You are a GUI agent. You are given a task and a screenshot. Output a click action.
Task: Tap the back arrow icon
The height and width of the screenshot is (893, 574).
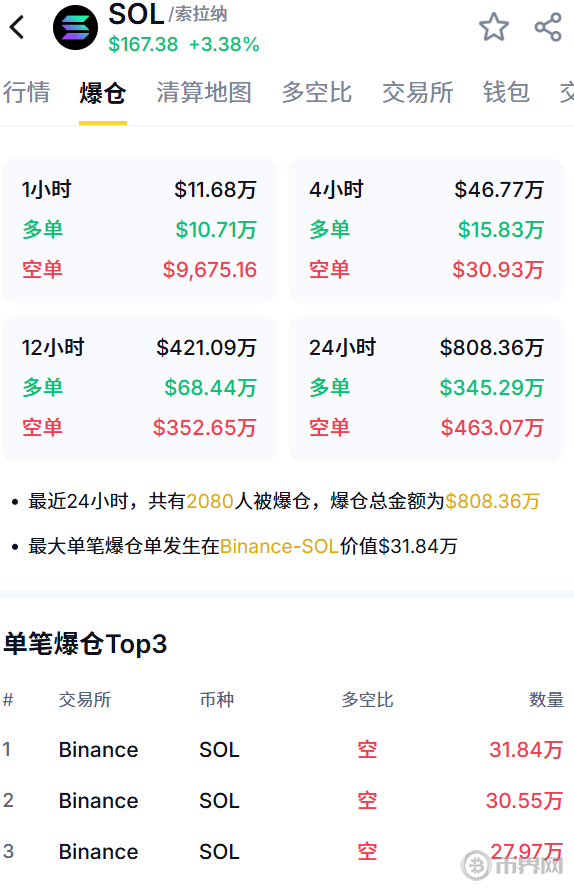pyautogui.click(x=17, y=27)
